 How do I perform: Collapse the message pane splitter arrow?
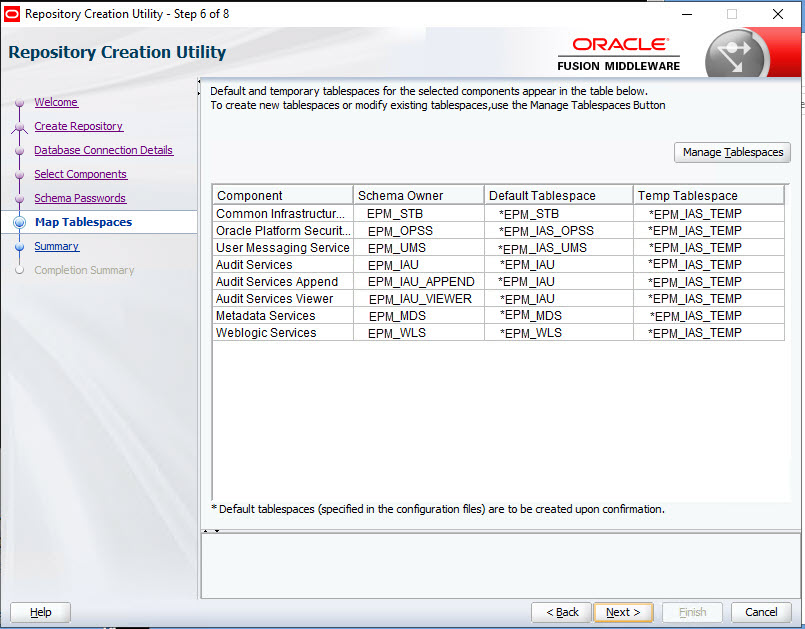point(217,531)
